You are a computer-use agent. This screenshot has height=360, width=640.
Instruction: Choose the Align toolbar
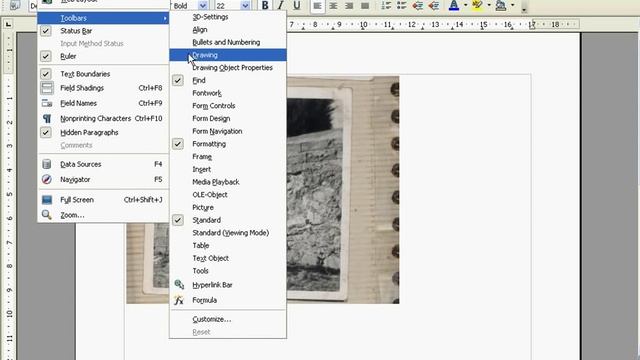tap(228, 29)
